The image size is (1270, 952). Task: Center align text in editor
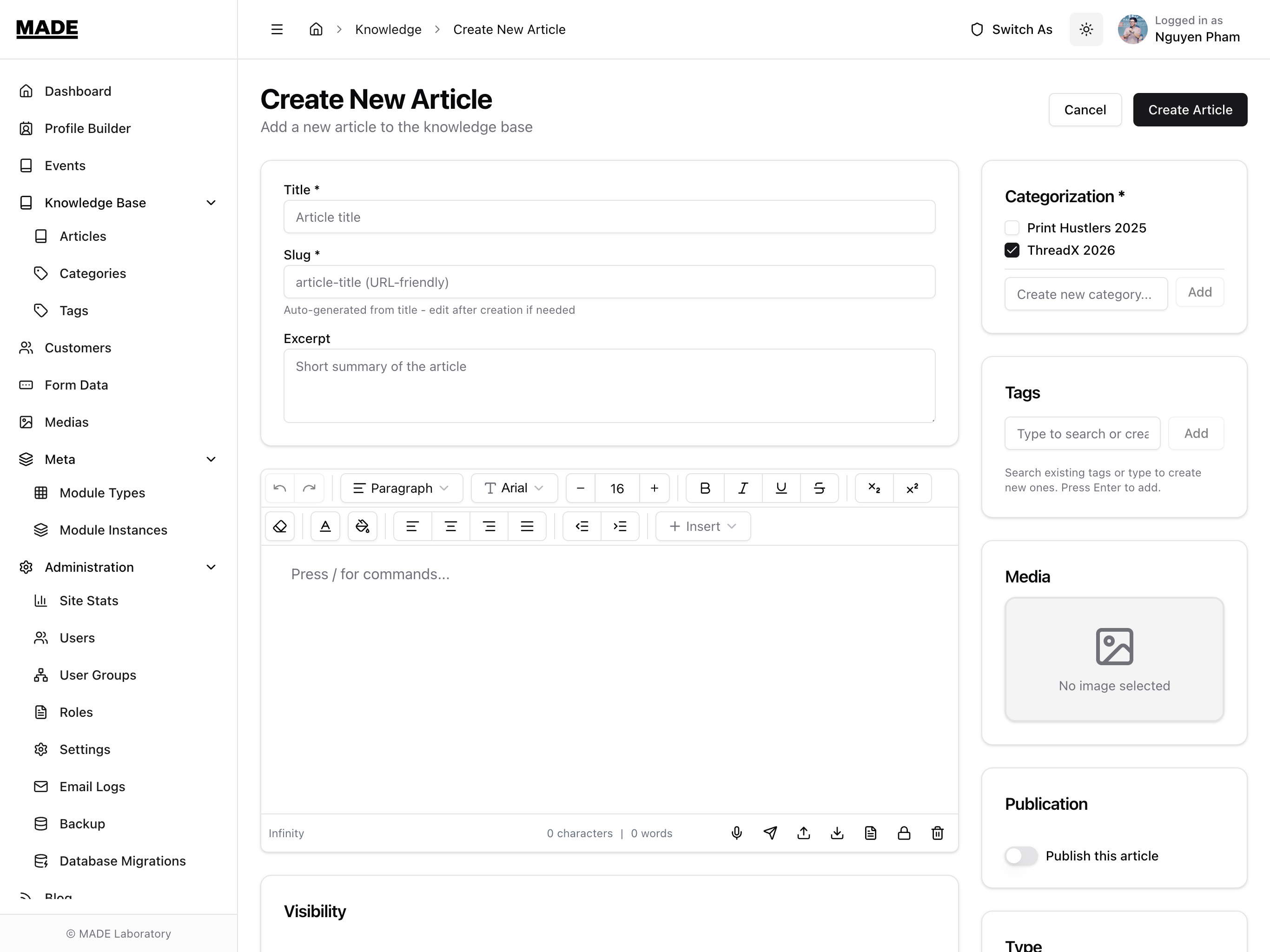451,526
